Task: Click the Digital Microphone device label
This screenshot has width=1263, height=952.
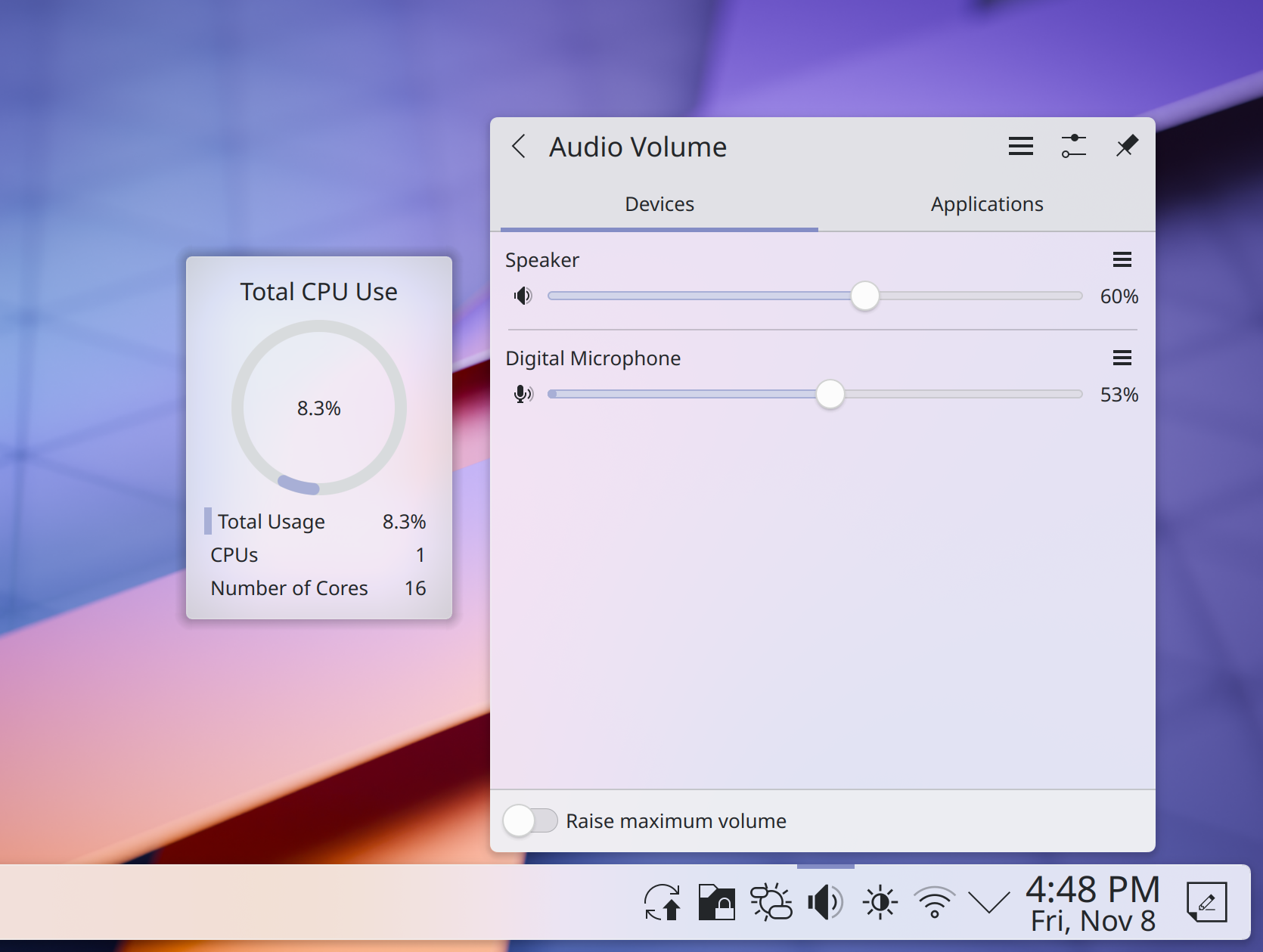Action: [593, 358]
